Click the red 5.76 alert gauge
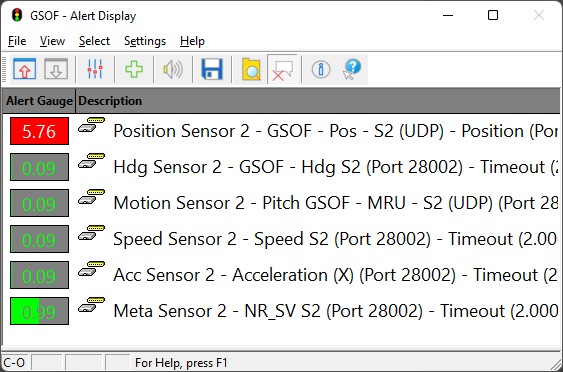 pos(39,131)
